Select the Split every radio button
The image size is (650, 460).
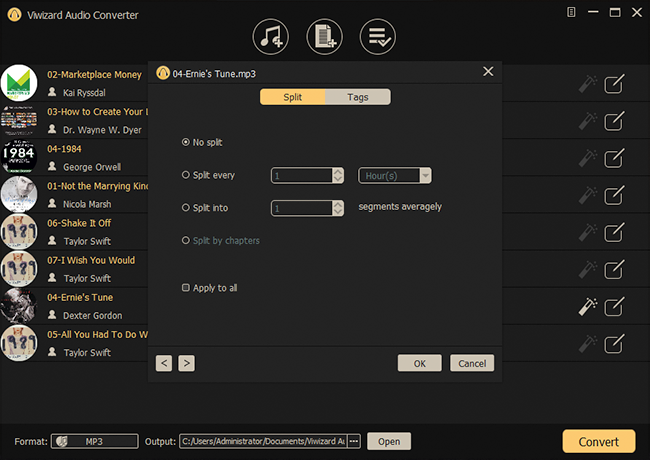186,175
